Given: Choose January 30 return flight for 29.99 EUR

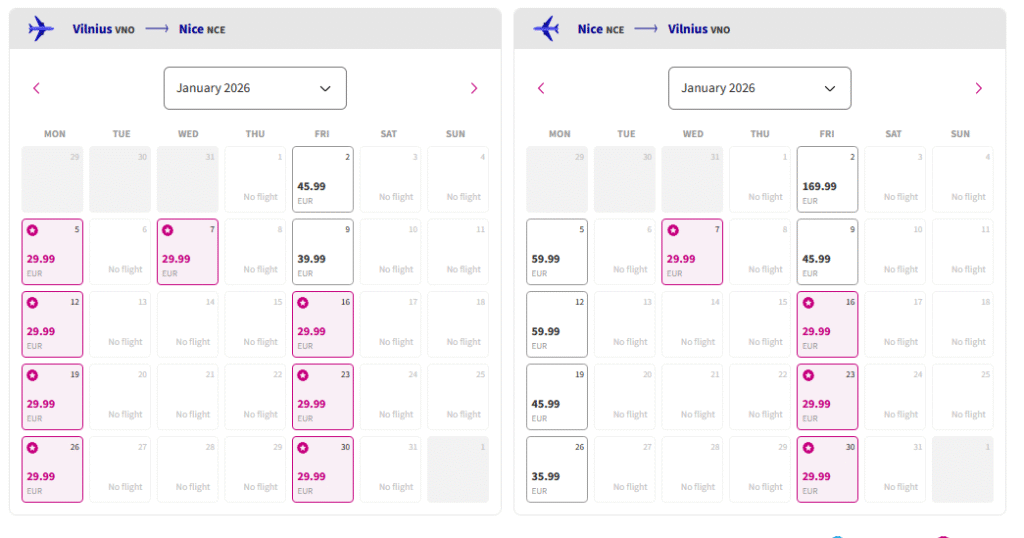Looking at the screenshot, I should pyautogui.click(x=827, y=470).
